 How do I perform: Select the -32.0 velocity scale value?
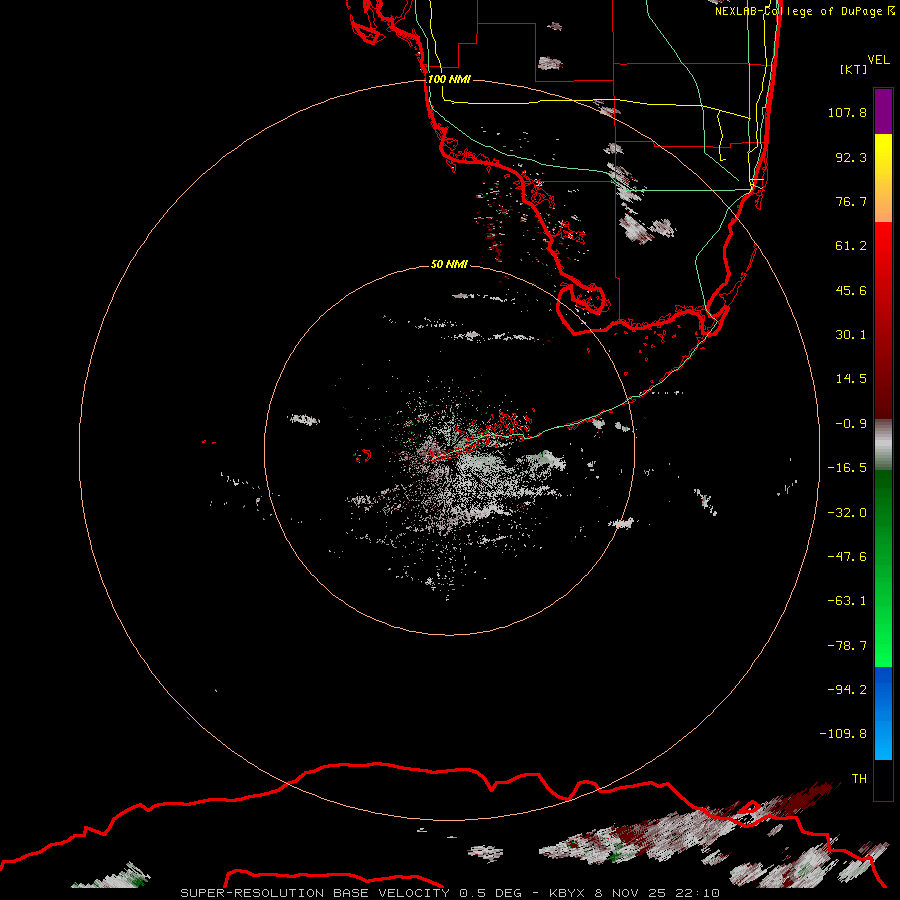[847, 513]
